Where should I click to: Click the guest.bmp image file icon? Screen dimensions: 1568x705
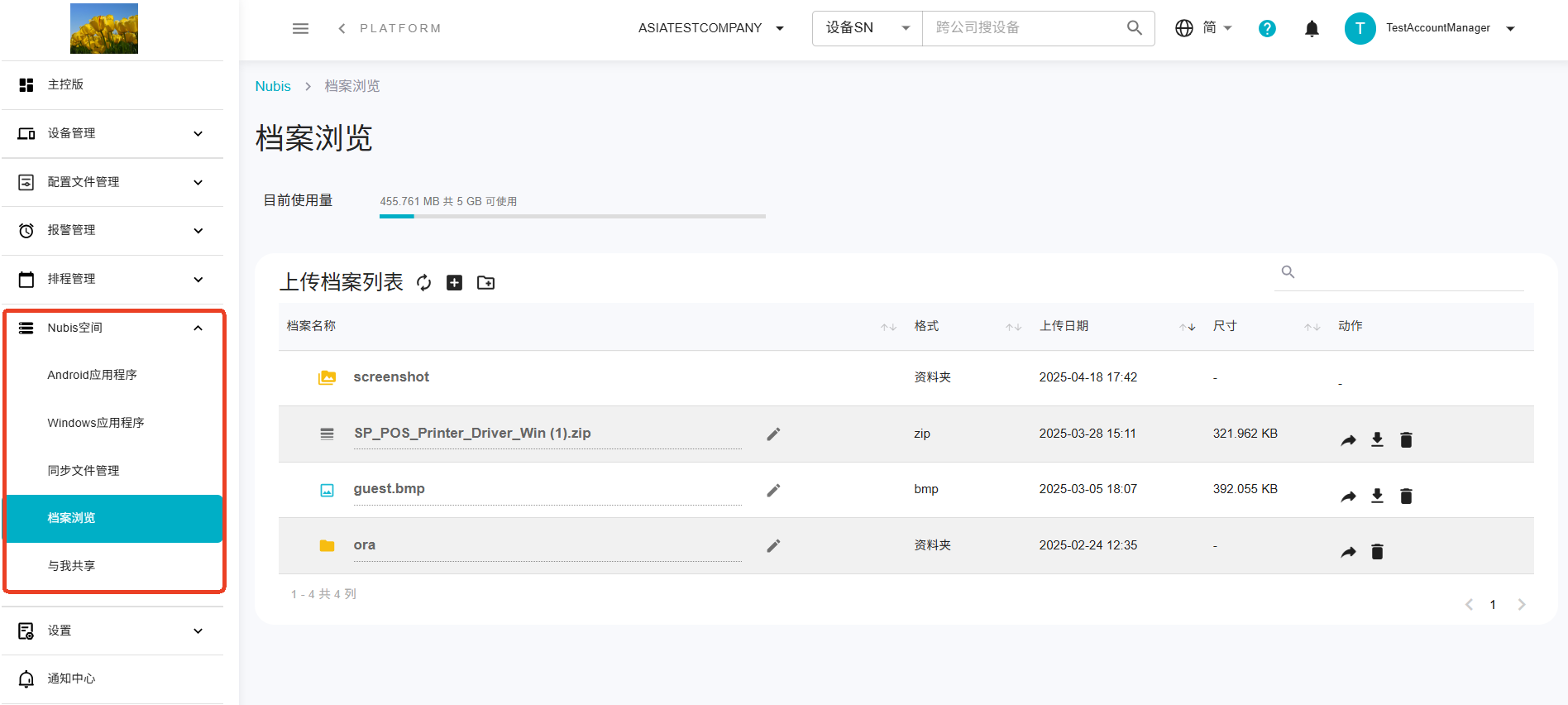click(x=327, y=491)
